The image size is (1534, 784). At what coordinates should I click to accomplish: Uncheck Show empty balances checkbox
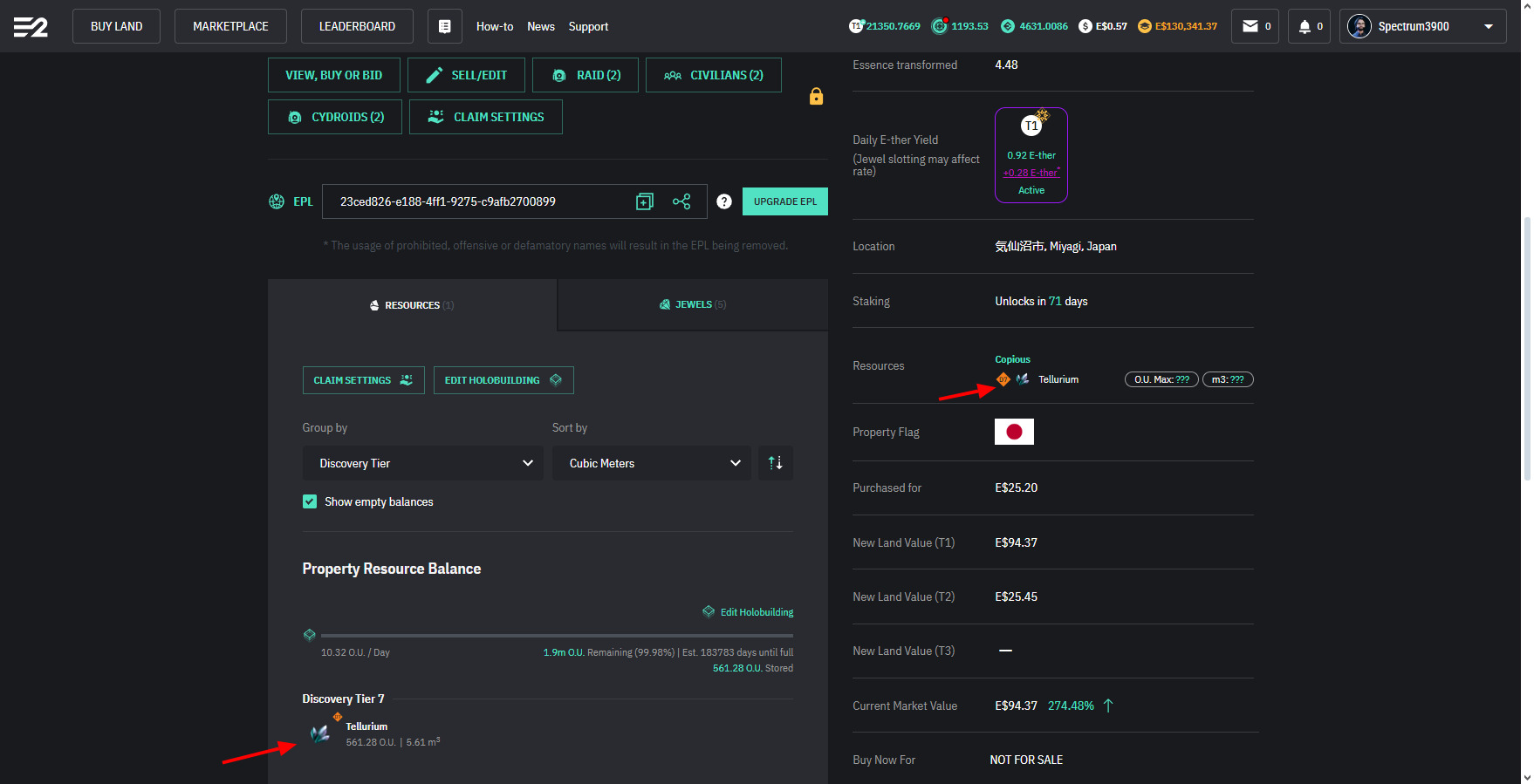pyautogui.click(x=310, y=501)
